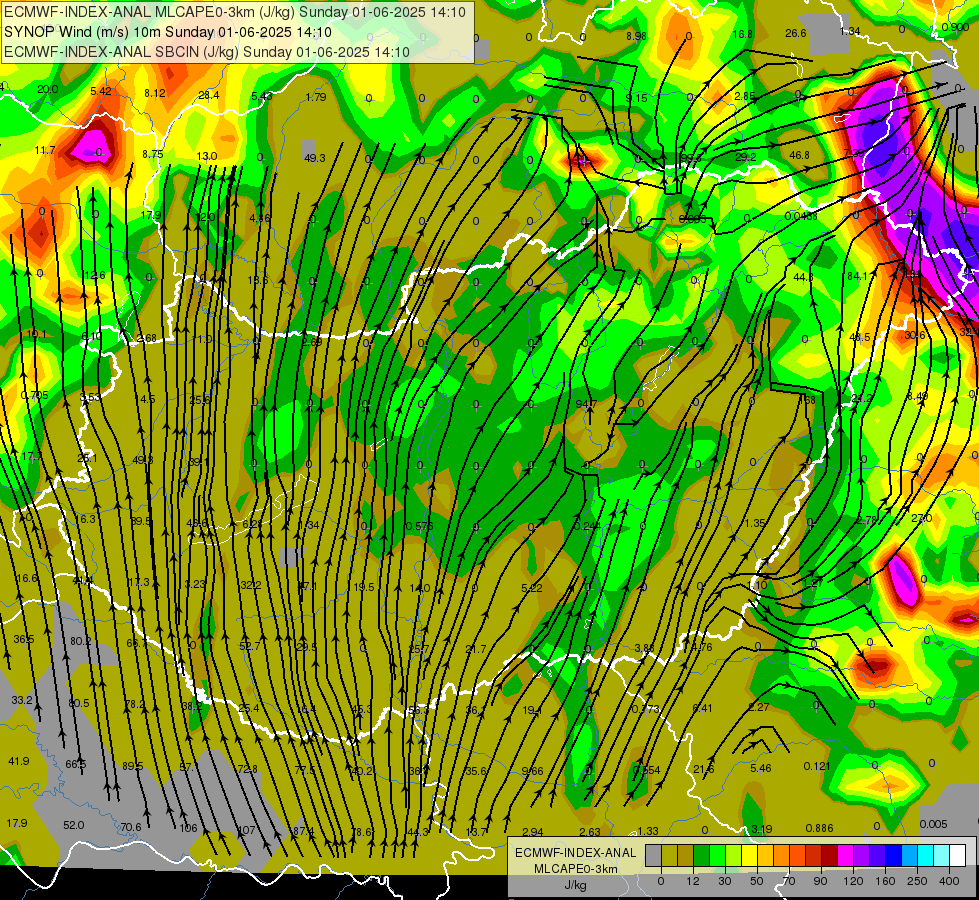Click the SYNOP Wind (m/s) 10m header line
The image size is (979, 900).
click(168, 32)
